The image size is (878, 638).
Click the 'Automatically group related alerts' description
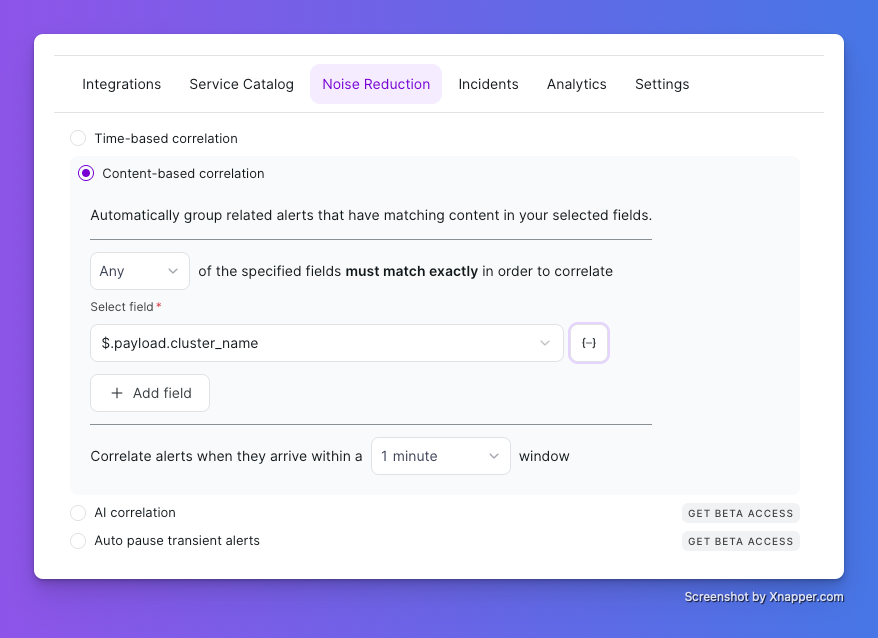point(371,216)
